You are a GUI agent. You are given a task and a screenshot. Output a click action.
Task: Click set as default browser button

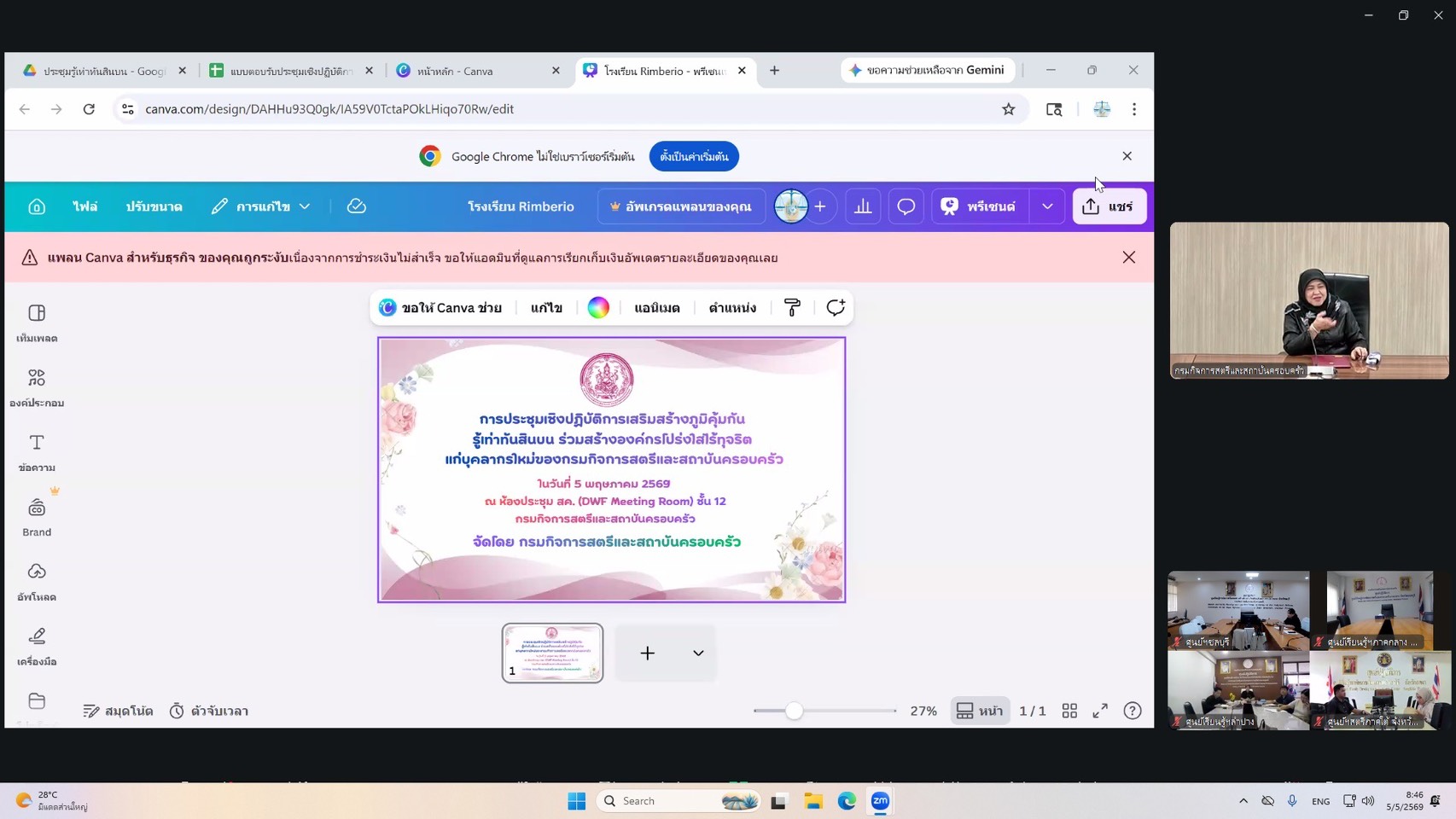tap(694, 156)
